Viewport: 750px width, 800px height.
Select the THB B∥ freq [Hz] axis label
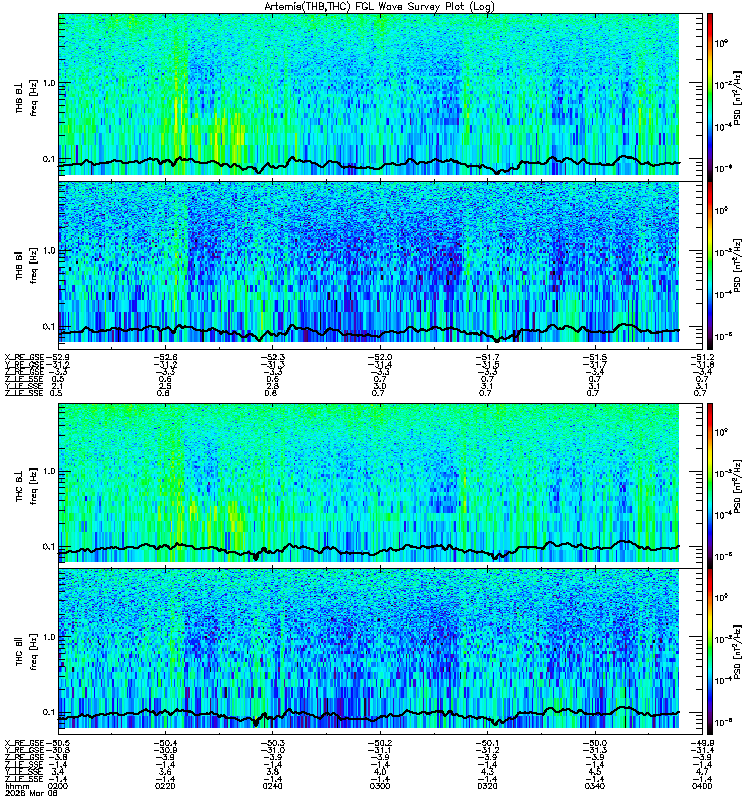pyautogui.click(x=27, y=265)
